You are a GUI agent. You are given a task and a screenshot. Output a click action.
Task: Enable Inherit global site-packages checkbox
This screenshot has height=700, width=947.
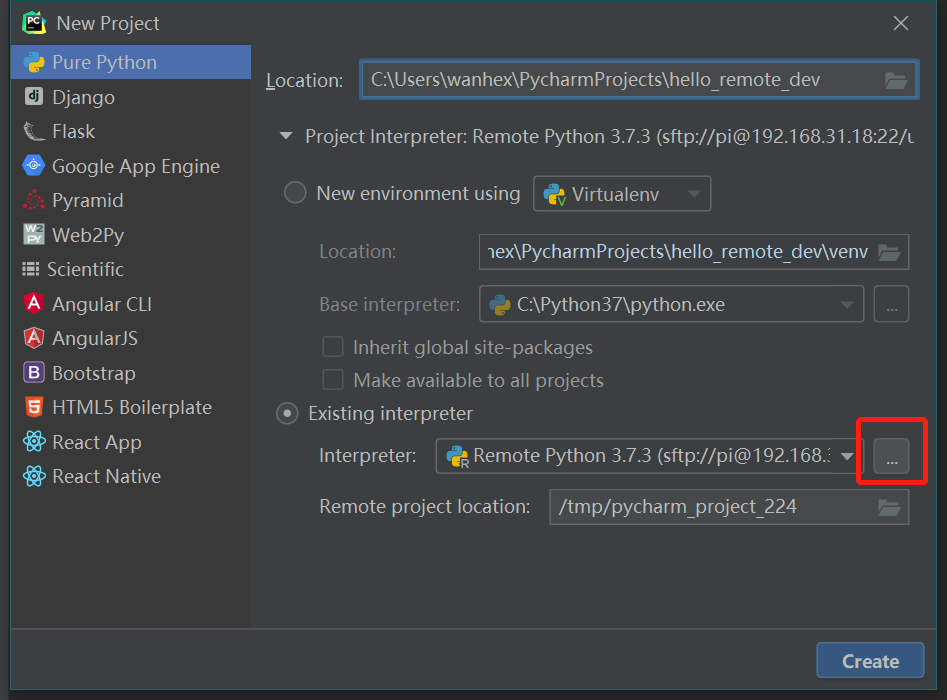[x=334, y=348]
